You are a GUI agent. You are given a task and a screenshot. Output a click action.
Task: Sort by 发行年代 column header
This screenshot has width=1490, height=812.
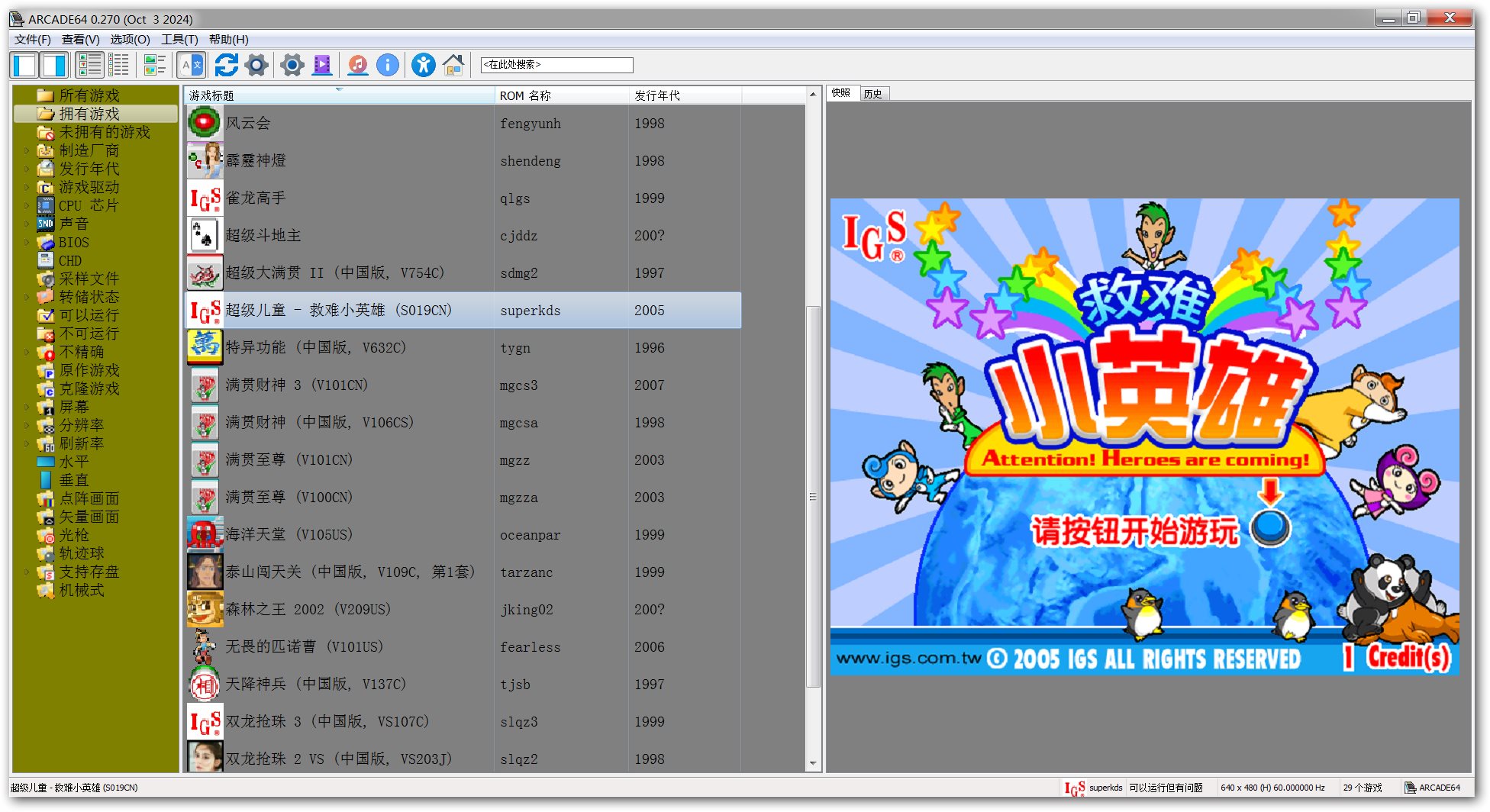point(685,95)
